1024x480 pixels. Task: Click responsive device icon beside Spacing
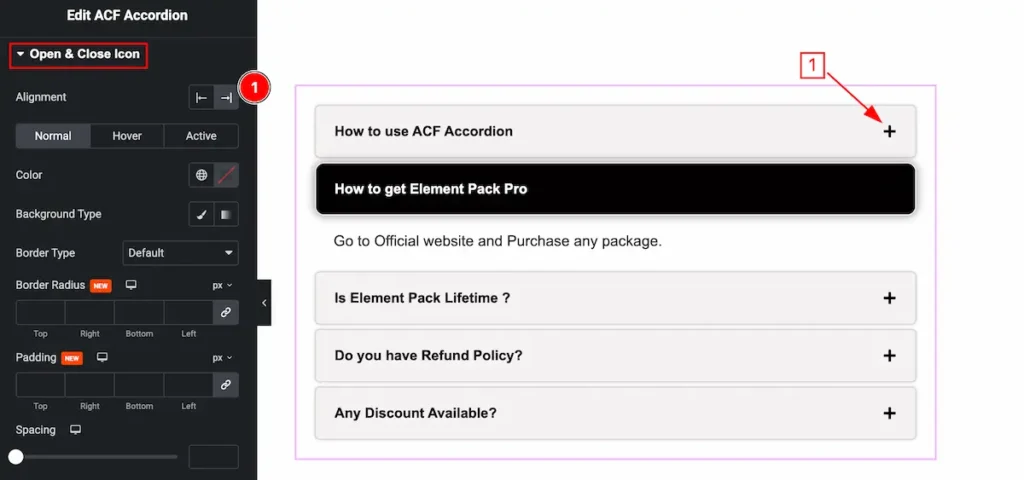point(76,430)
